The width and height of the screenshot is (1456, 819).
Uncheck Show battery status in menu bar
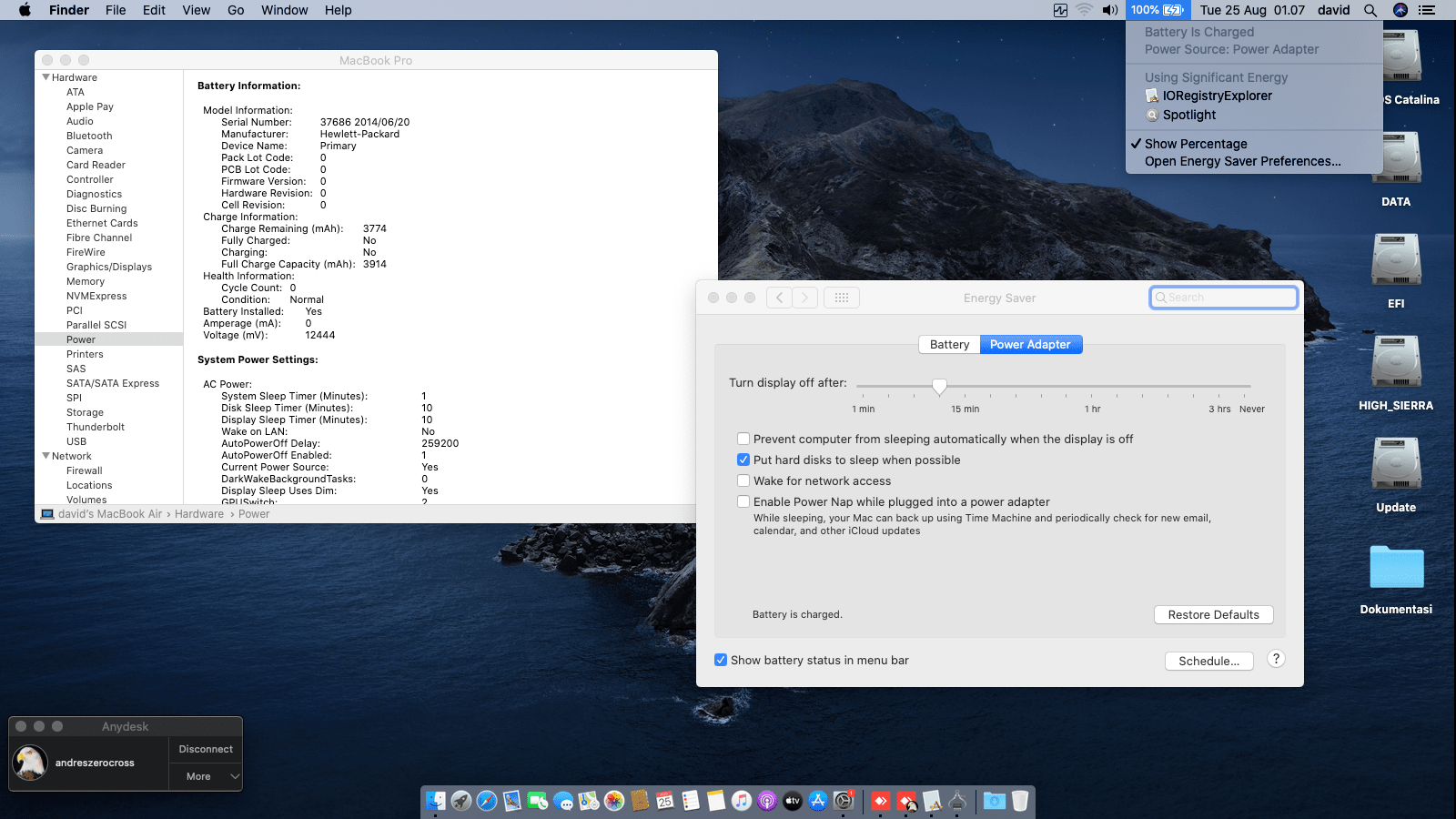coord(721,660)
